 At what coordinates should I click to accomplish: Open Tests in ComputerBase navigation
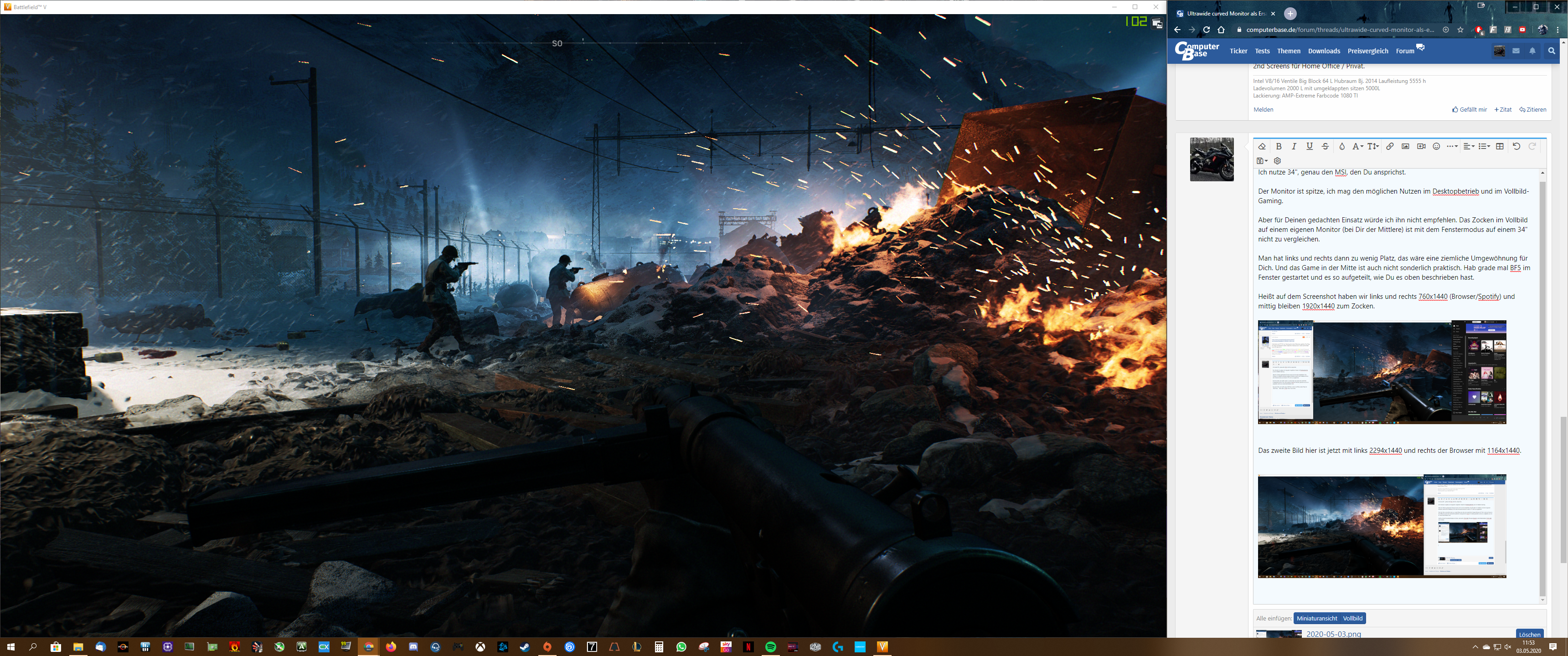click(1263, 51)
